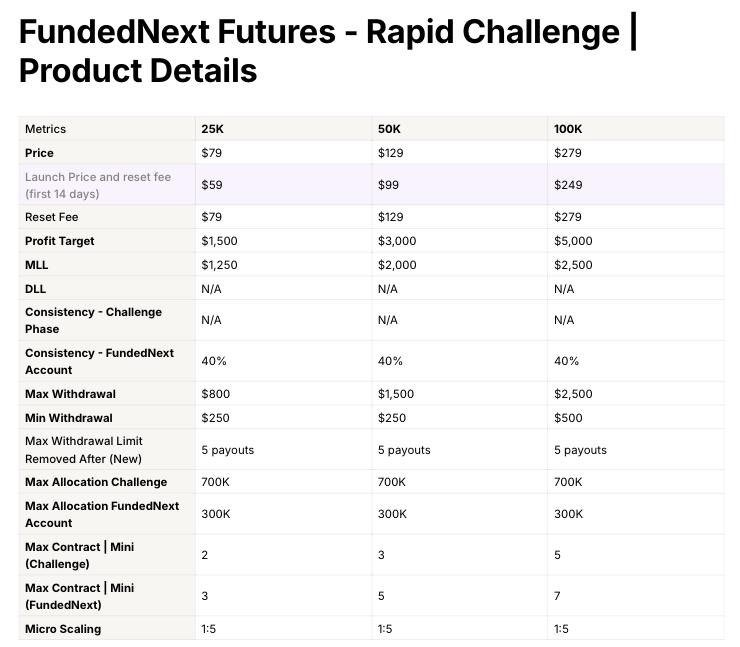Click the 300K cell under 50K
Image resolution: width=740 pixels, height=647 pixels.
point(392,514)
